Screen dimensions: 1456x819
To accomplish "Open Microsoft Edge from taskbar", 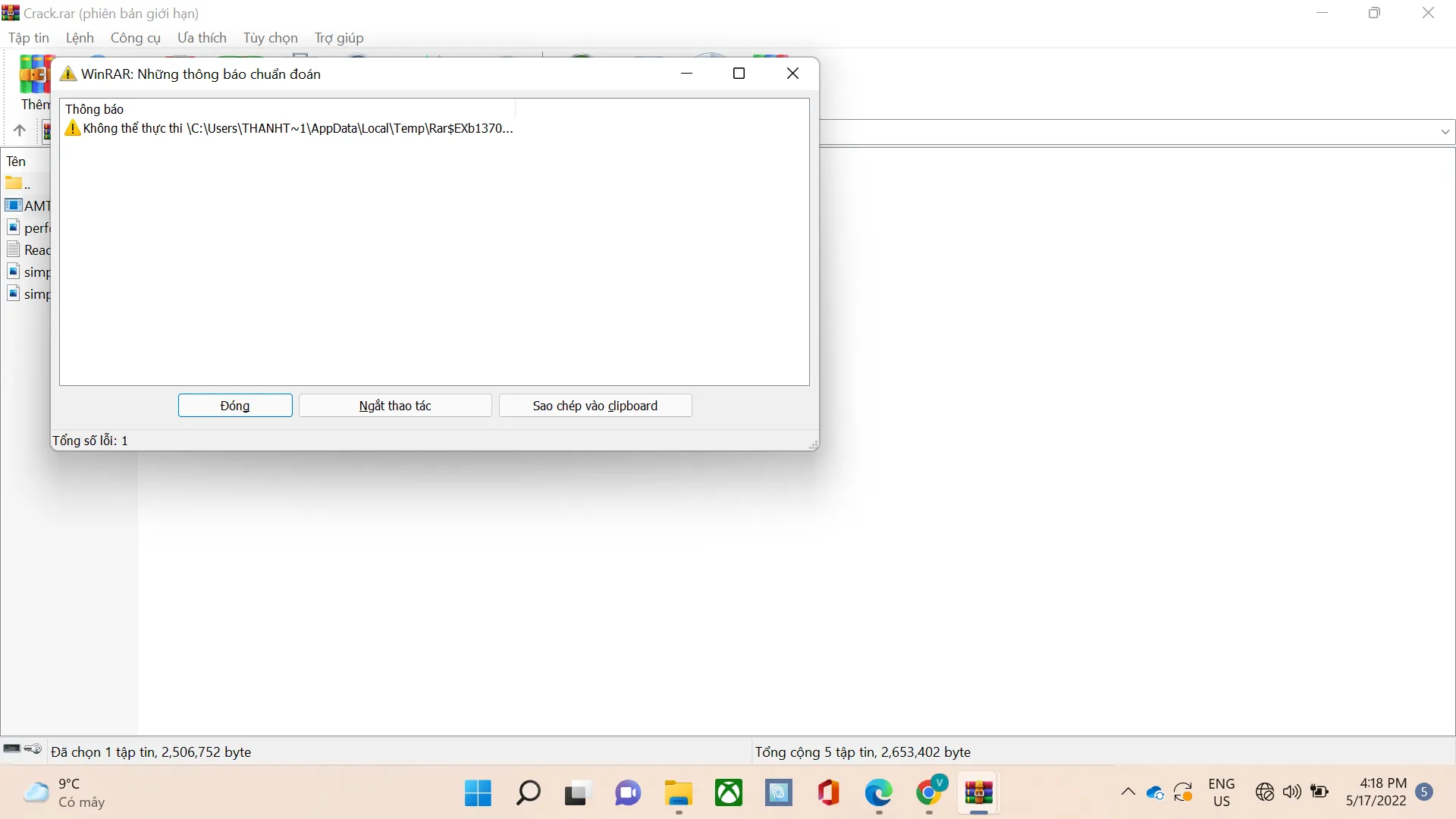I will click(879, 793).
